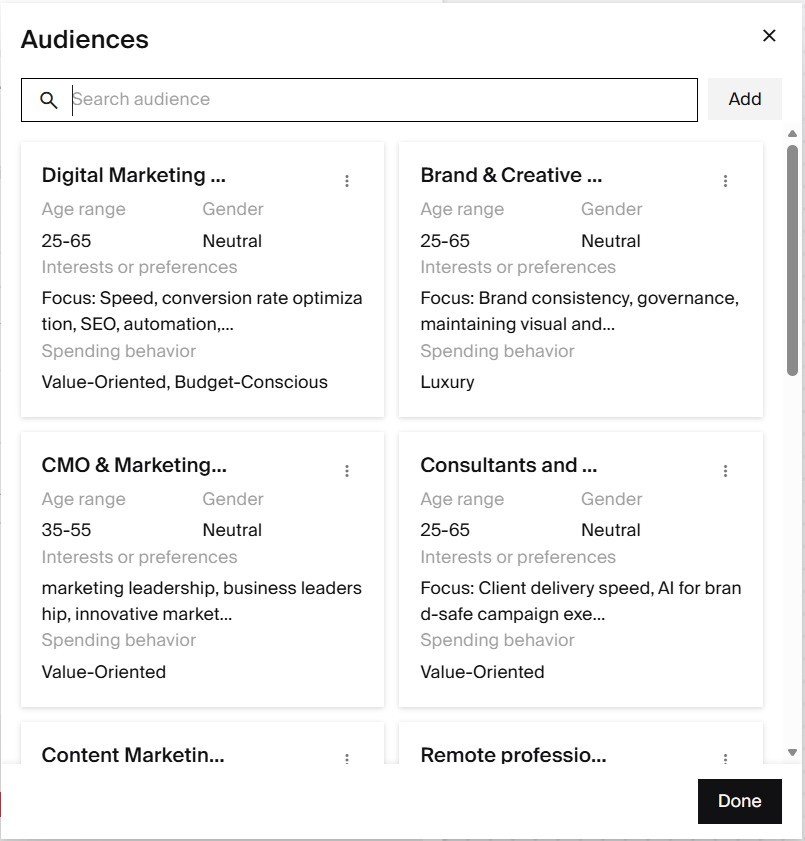Screen dimensions: 805x841
Task: Click the vertical scrollbar thumb
Action: (x=792, y=260)
